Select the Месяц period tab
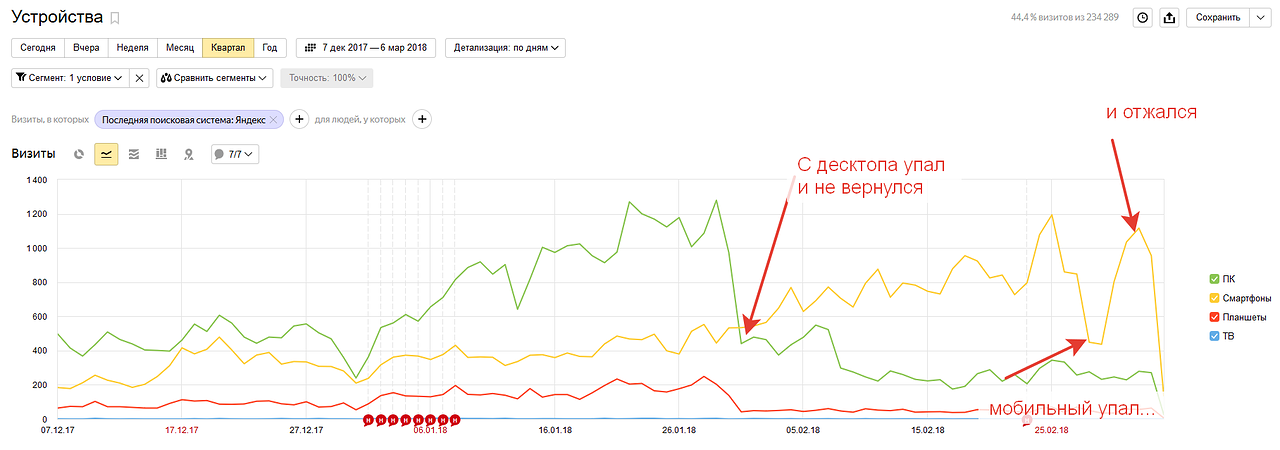 tap(180, 47)
